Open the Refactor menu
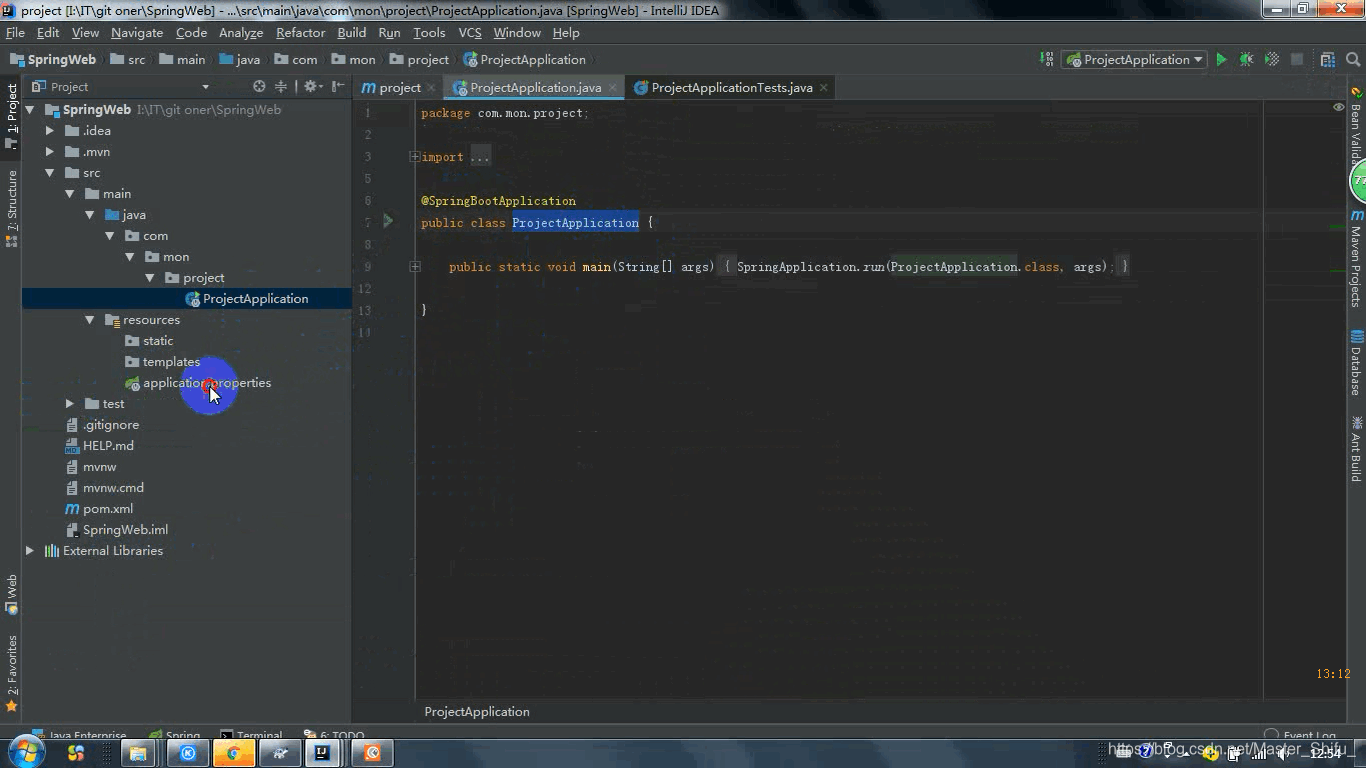 [x=301, y=33]
